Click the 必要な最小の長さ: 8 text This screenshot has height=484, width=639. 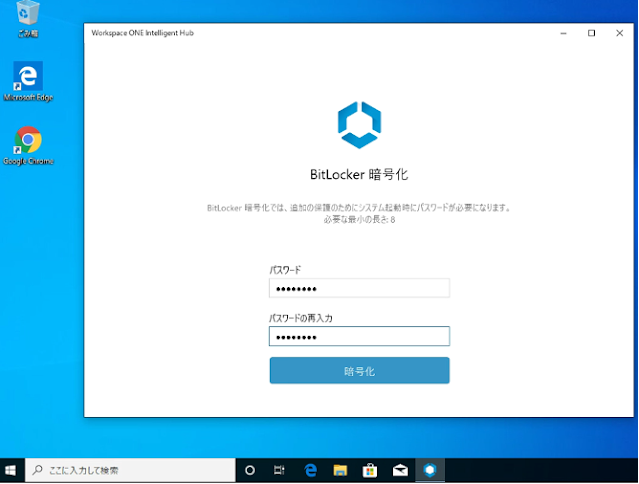tap(359, 220)
